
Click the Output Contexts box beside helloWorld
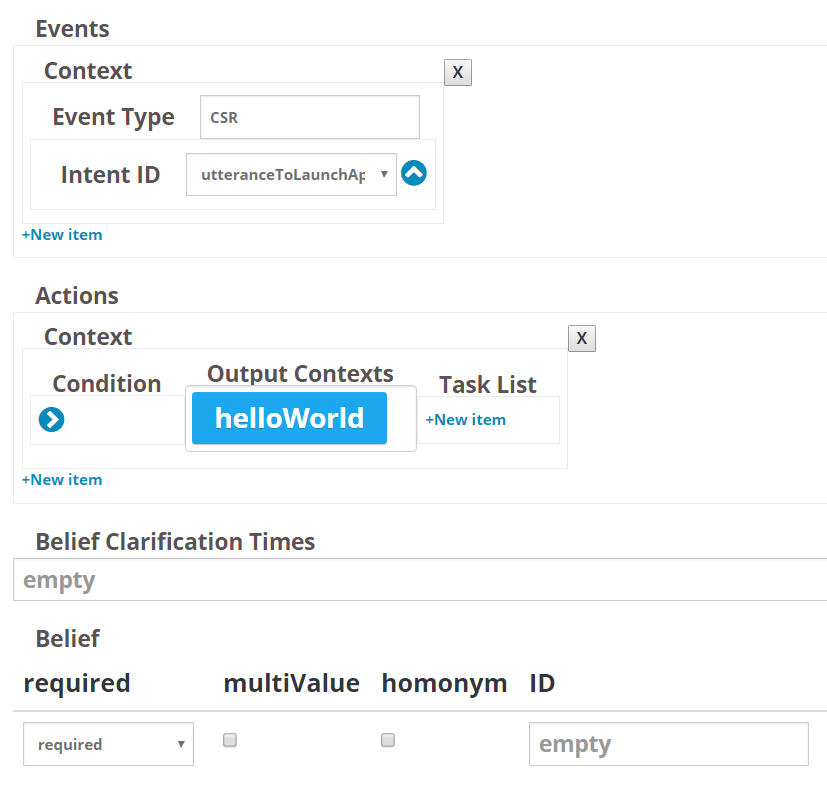point(401,418)
